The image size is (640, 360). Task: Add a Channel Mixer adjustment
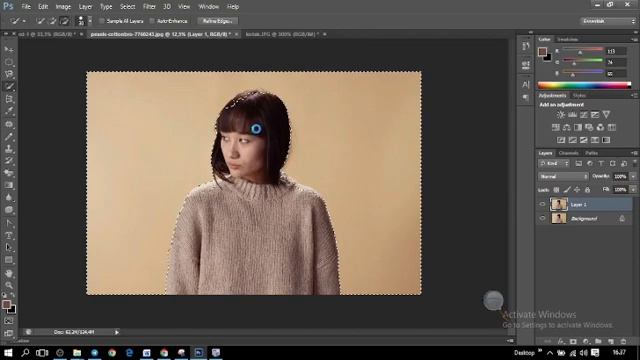[x=600, y=128]
